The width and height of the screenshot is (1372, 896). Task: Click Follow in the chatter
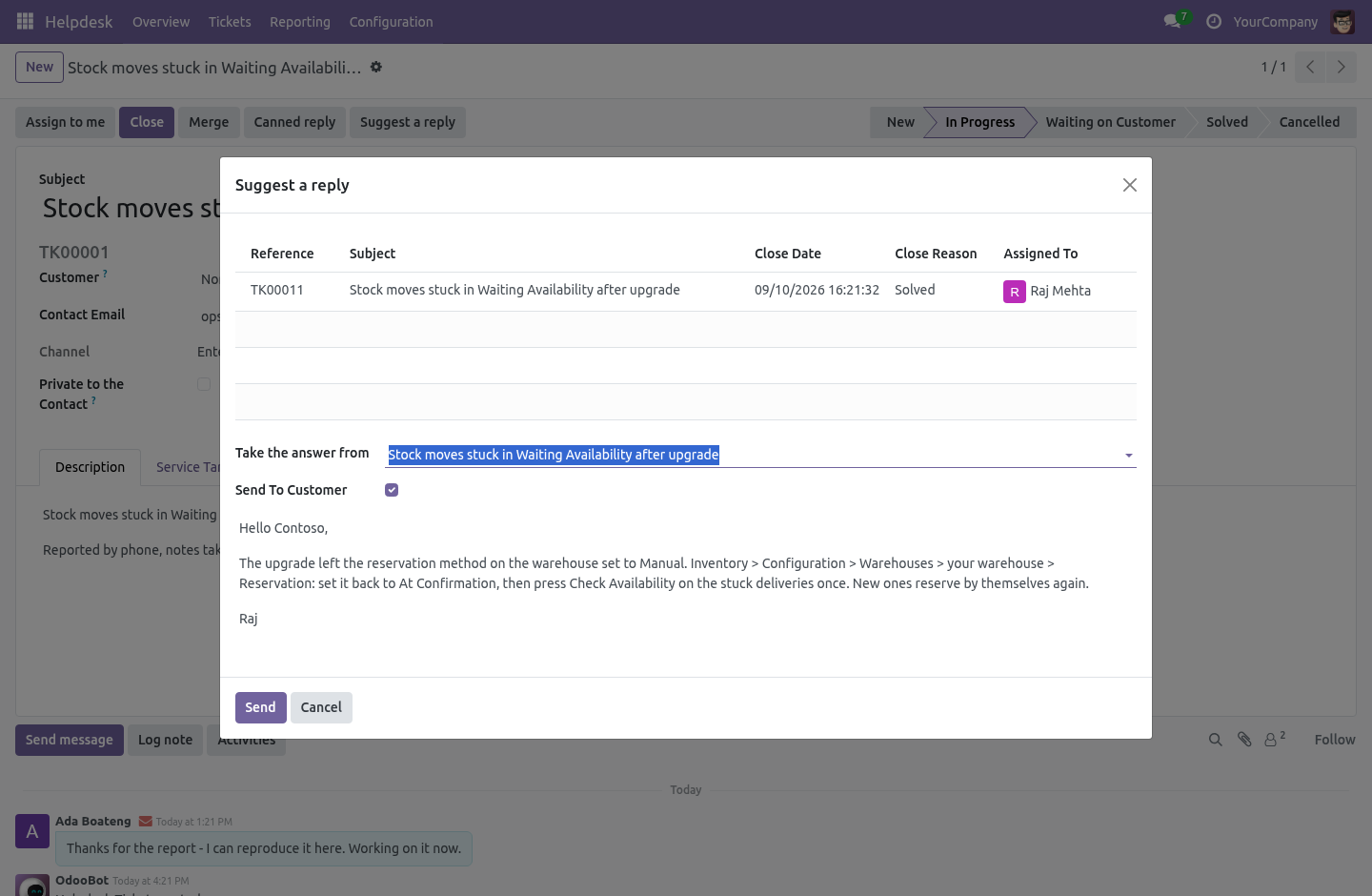coord(1335,740)
